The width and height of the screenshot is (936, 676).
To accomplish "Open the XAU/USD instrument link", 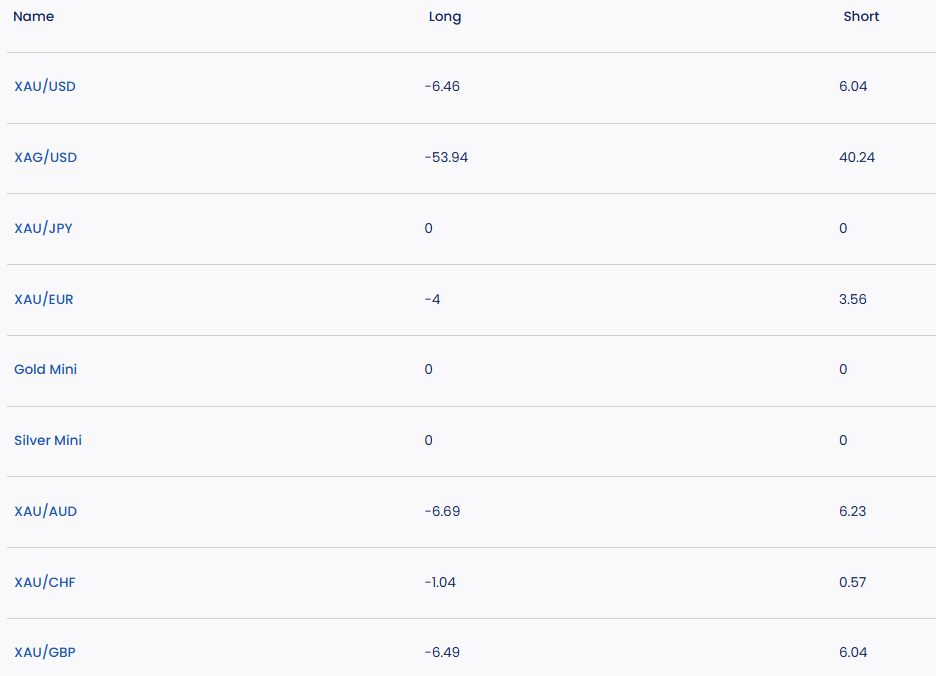I will pos(45,87).
